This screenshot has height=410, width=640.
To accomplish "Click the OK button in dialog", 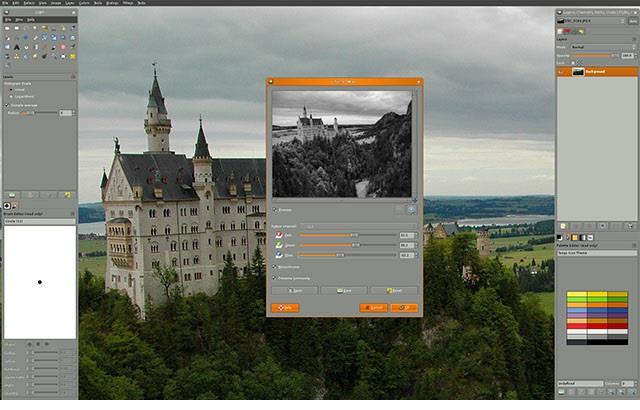I will click(404, 308).
